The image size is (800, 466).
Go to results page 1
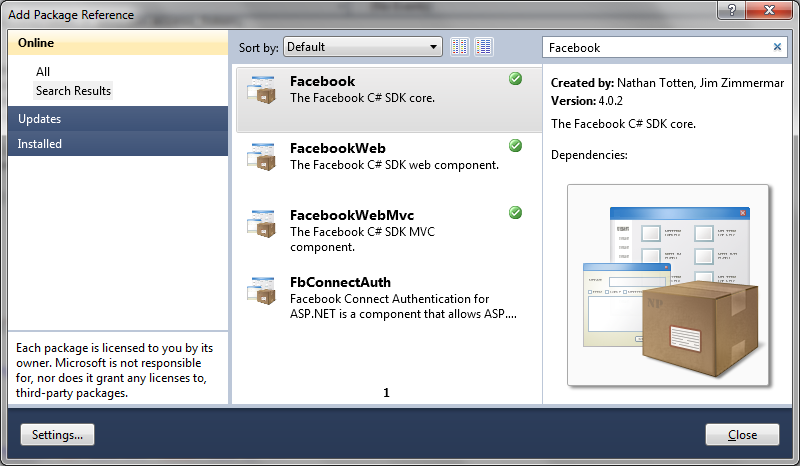coord(386,393)
